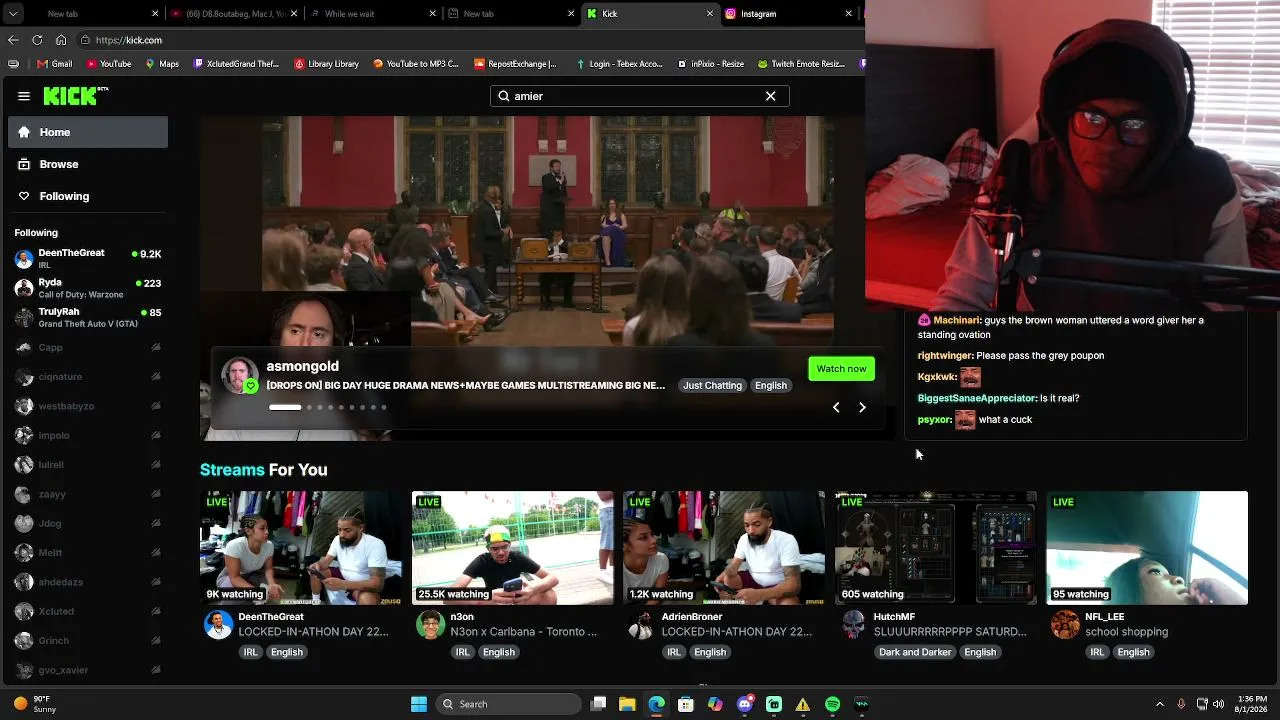Select offline channel westbabyzo

coord(88,406)
